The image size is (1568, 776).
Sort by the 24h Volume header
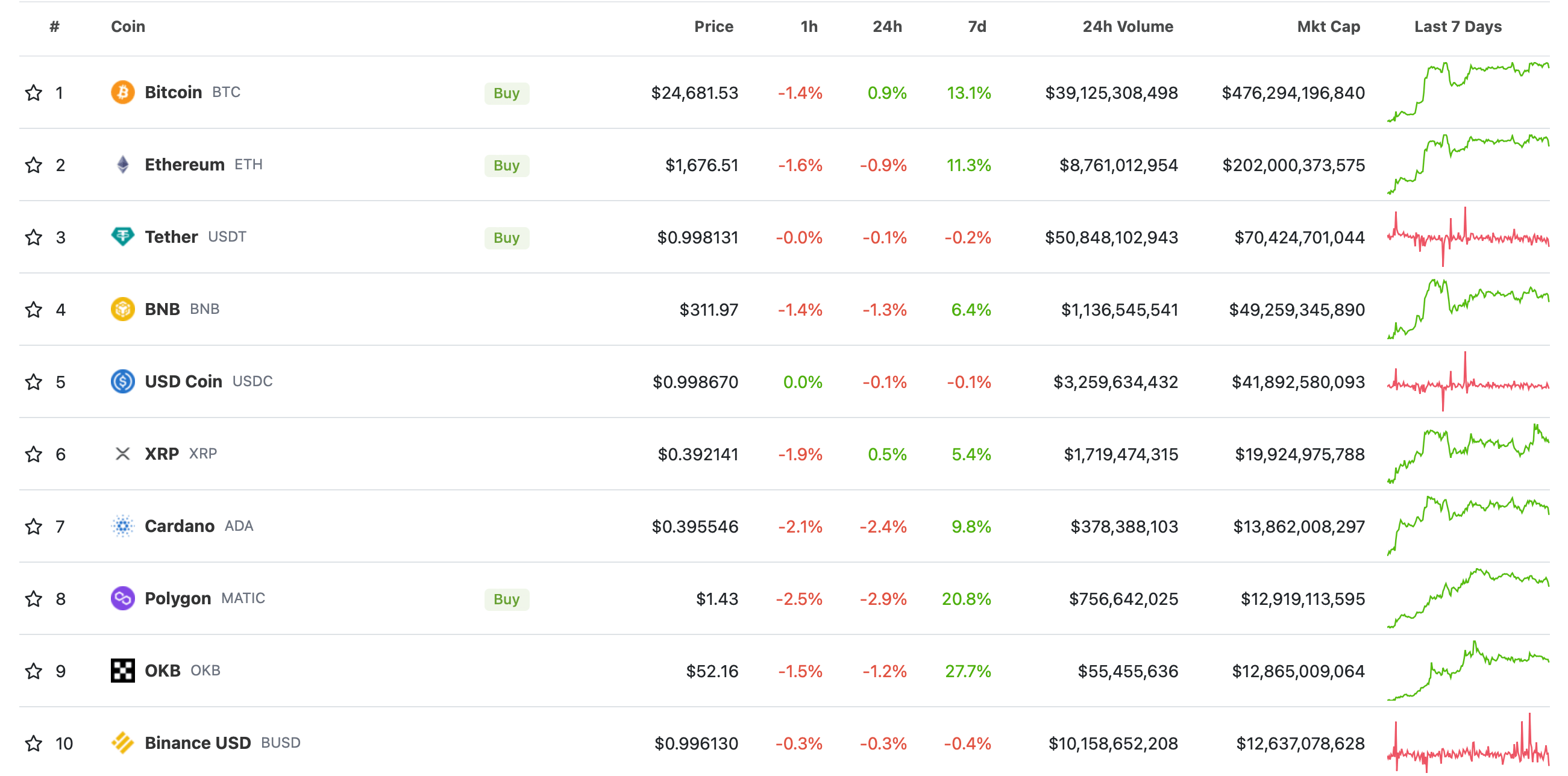point(1127,27)
